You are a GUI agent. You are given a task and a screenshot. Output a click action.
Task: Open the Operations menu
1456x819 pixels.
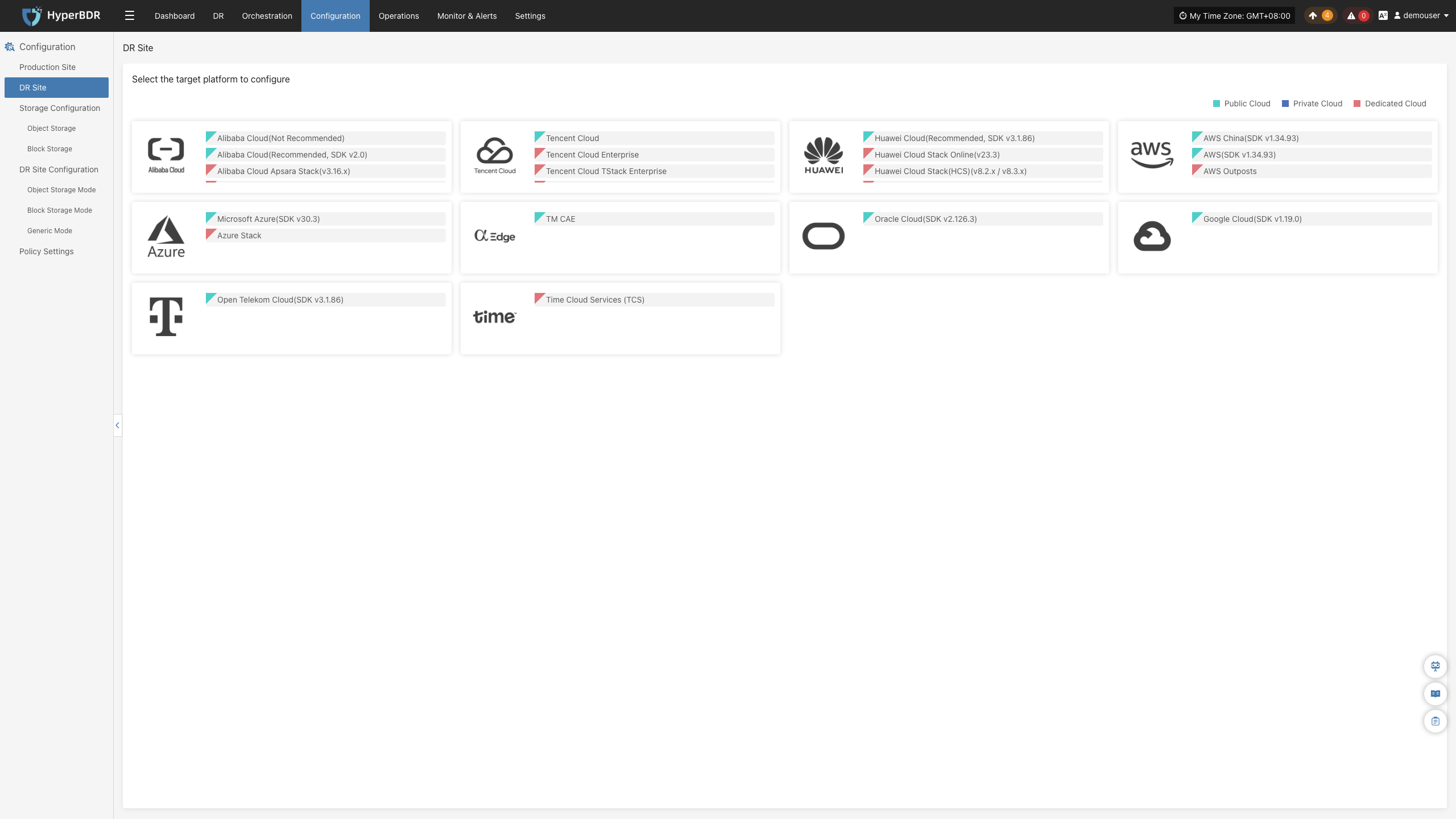point(399,16)
